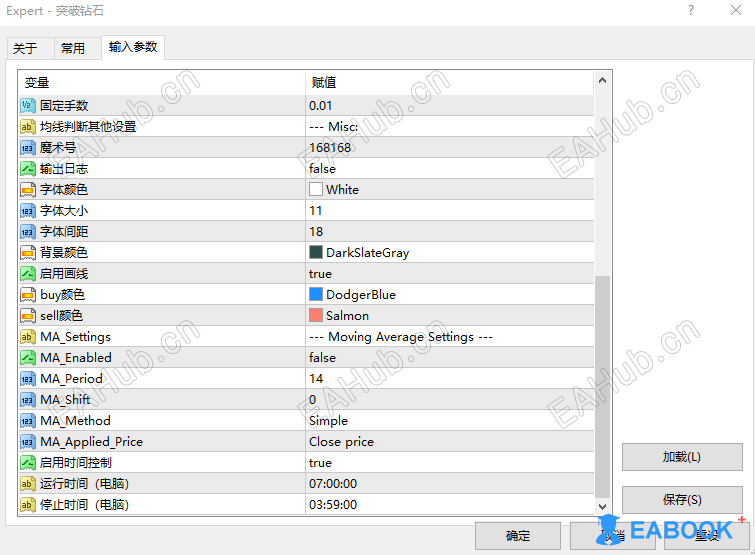The width and height of the screenshot is (755, 555).
Task: Click the green icon beside 输出日志
Action: (28, 169)
